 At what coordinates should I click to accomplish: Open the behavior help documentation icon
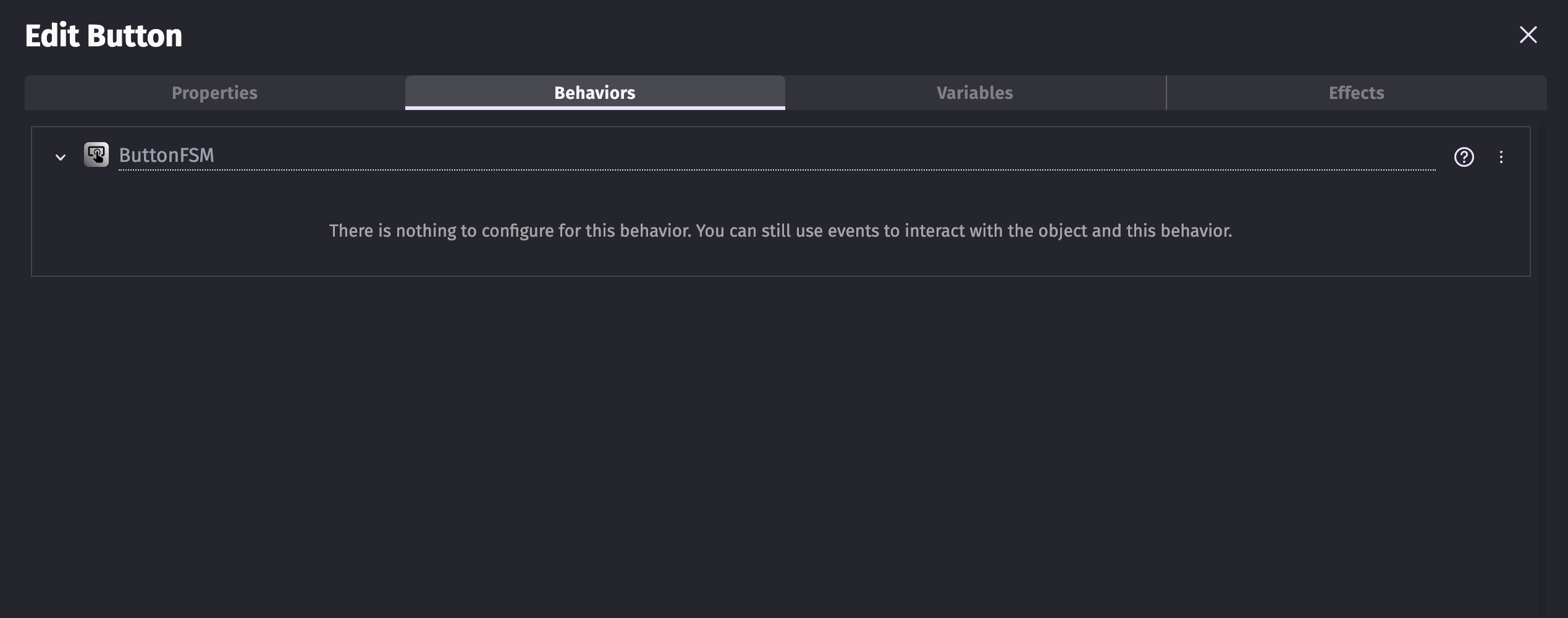click(1465, 157)
